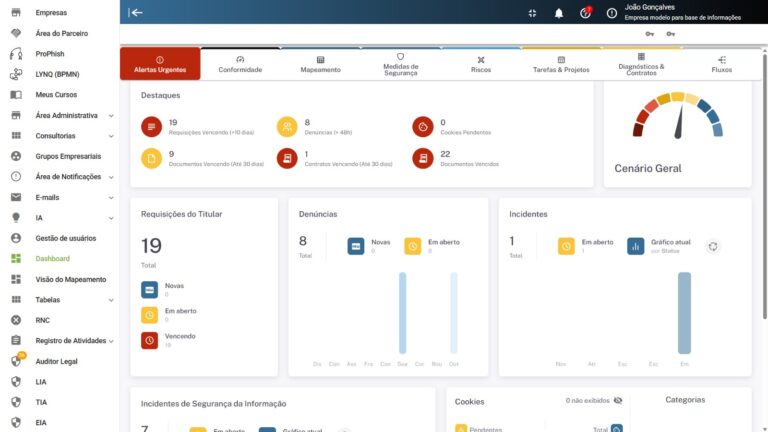Open Gestão de usuários in sidebar

tap(65, 238)
